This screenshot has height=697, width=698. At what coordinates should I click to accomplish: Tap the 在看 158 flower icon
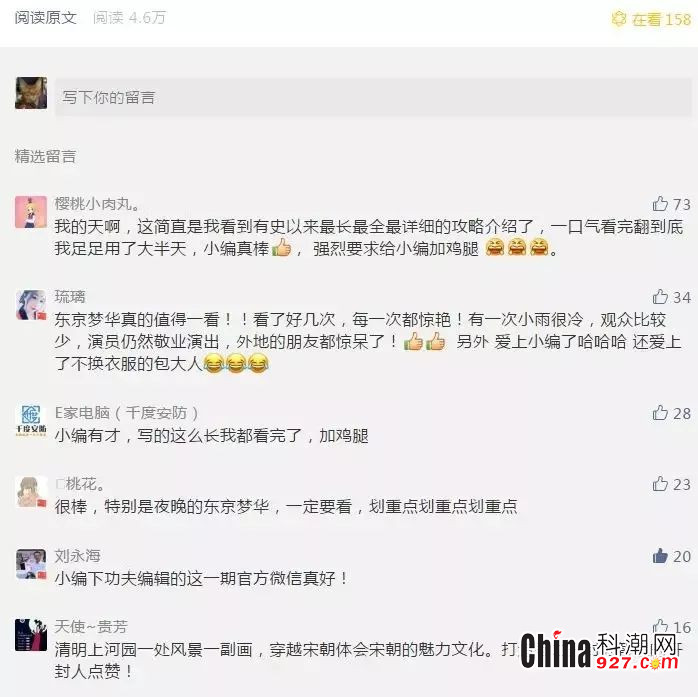pyautogui.click(x=619, y=19)
